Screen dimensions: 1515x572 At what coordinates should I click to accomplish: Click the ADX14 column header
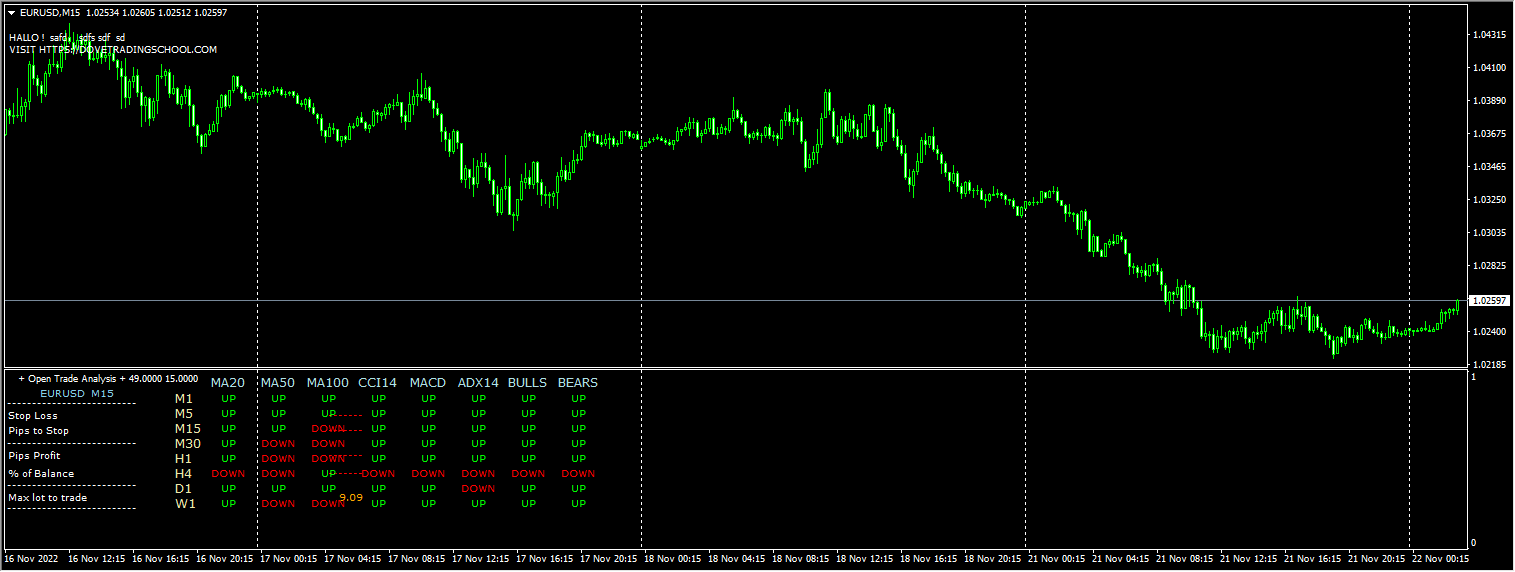(477, 382)
